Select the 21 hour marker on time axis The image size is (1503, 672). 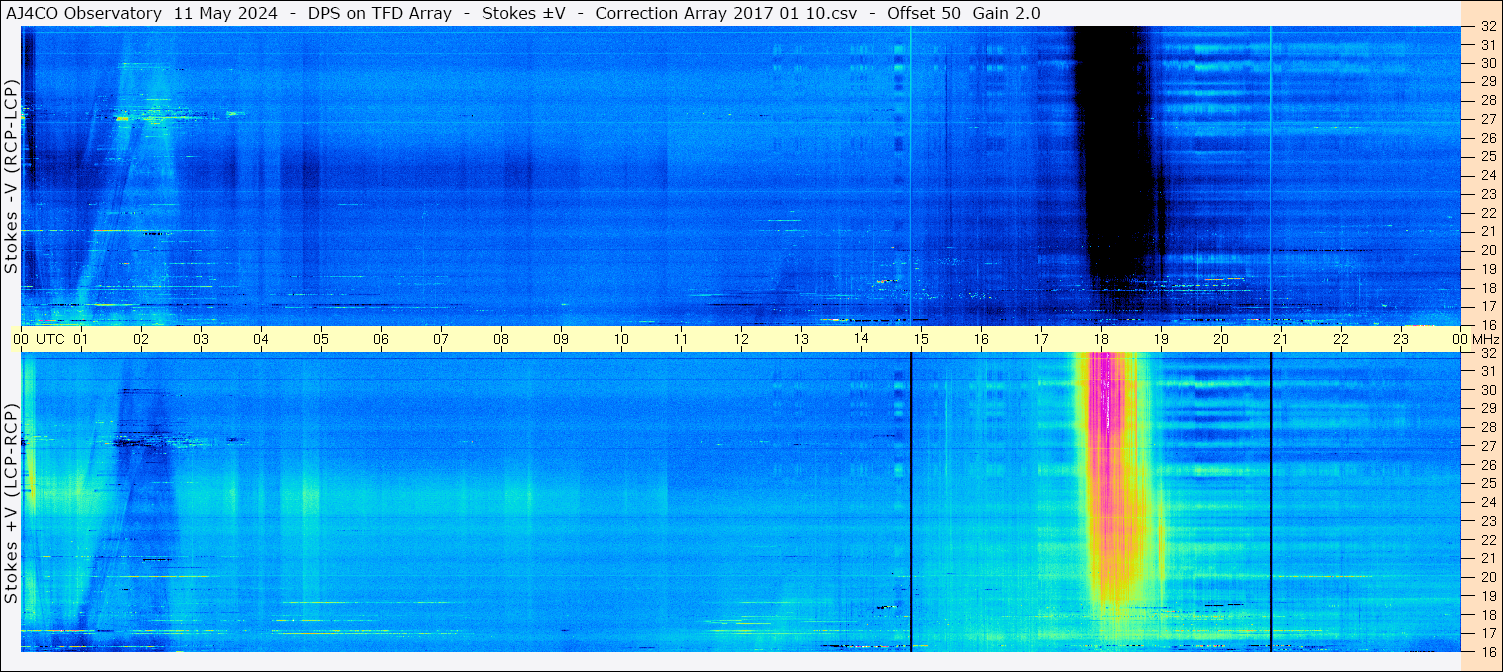click(x=1281, y=340)
